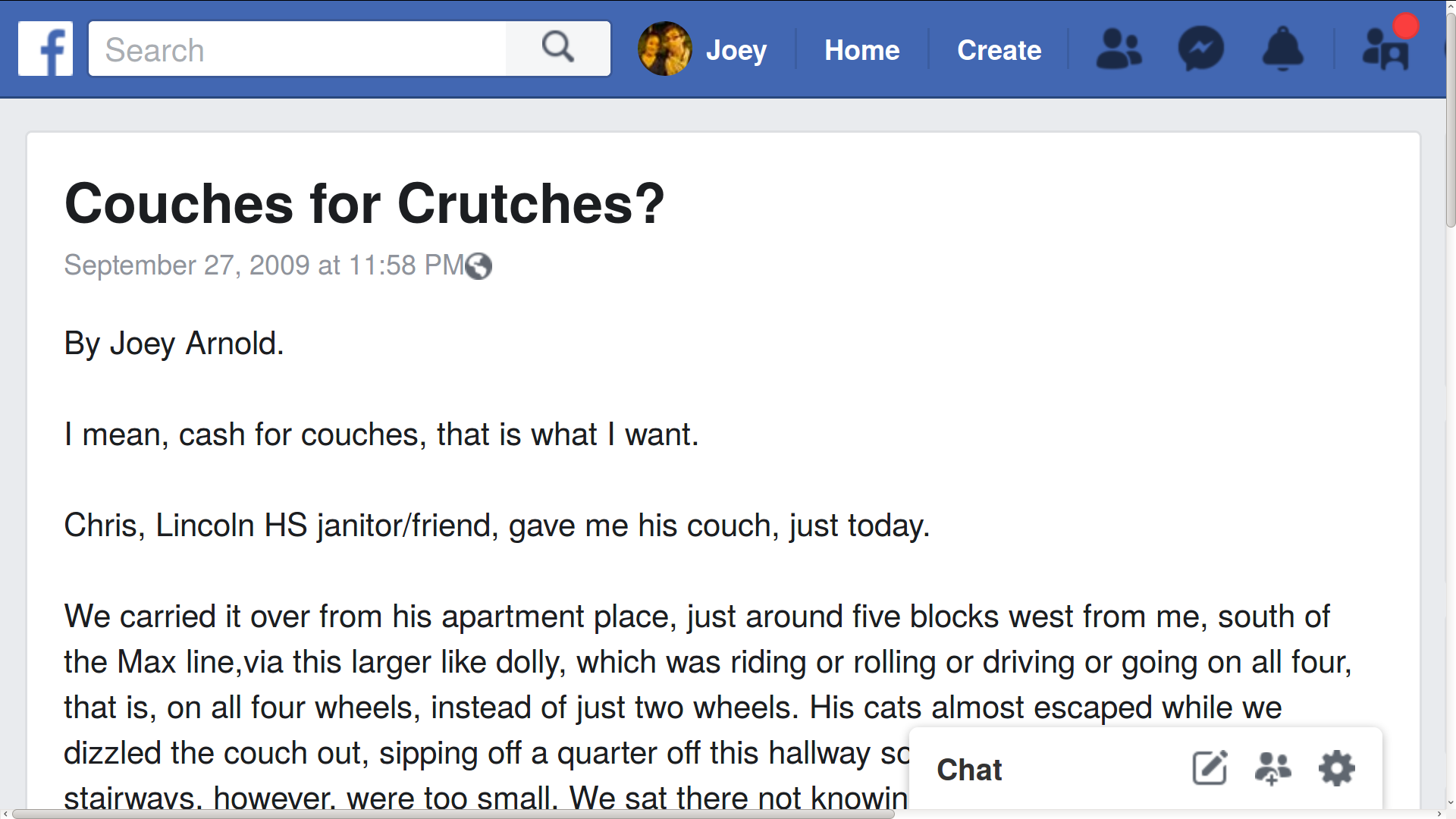Click Joey's profile picture thumbnail

(x=664, y=49)
